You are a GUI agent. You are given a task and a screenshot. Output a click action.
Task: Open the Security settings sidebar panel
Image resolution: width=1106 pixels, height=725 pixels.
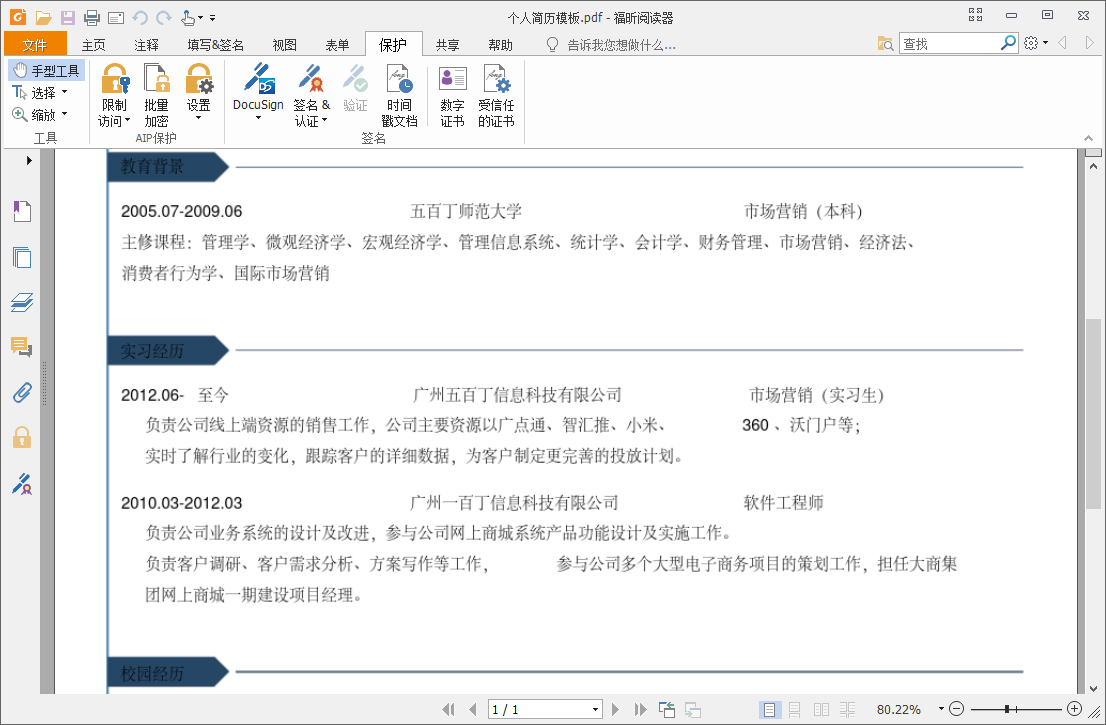coord(22,437)
